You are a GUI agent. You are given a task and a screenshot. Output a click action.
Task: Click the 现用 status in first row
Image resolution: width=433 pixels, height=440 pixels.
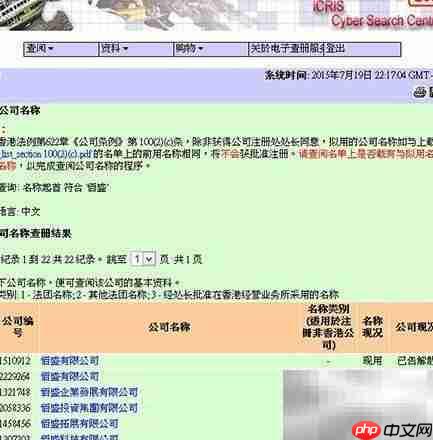point(373,361)
